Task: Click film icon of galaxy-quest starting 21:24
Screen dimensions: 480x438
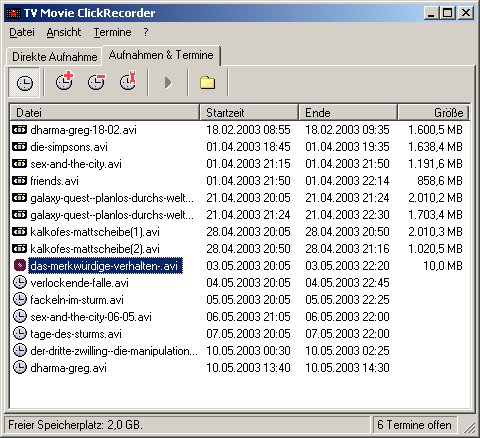Action: pyautogui.click(x=19, y=214)
